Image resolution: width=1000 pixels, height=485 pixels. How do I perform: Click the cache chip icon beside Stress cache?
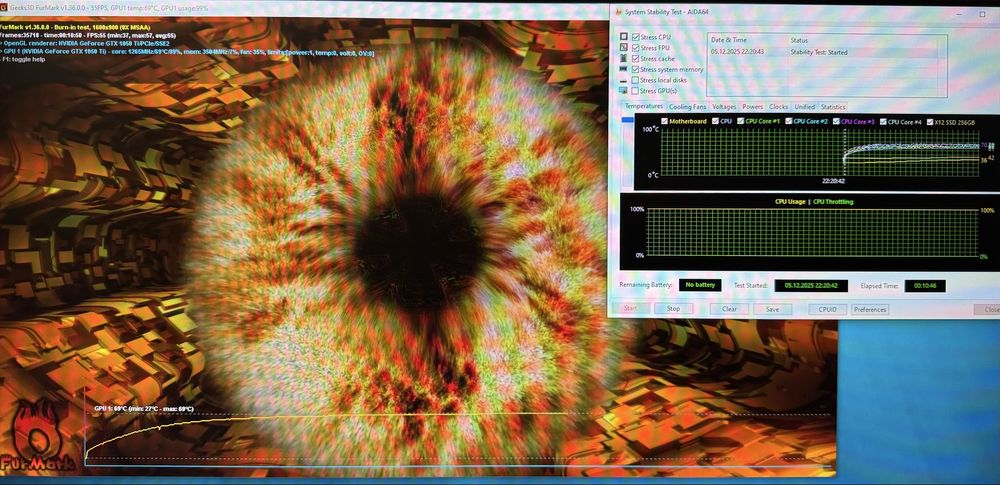pos(624,59)
